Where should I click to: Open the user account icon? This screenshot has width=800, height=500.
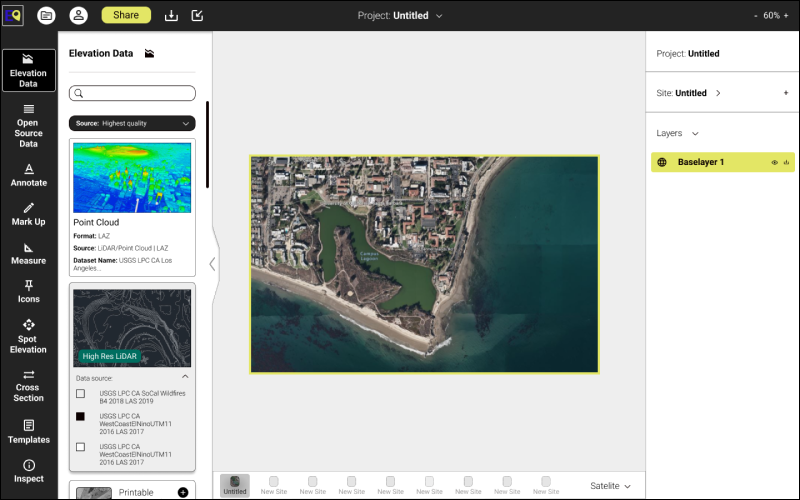[79, 15]
